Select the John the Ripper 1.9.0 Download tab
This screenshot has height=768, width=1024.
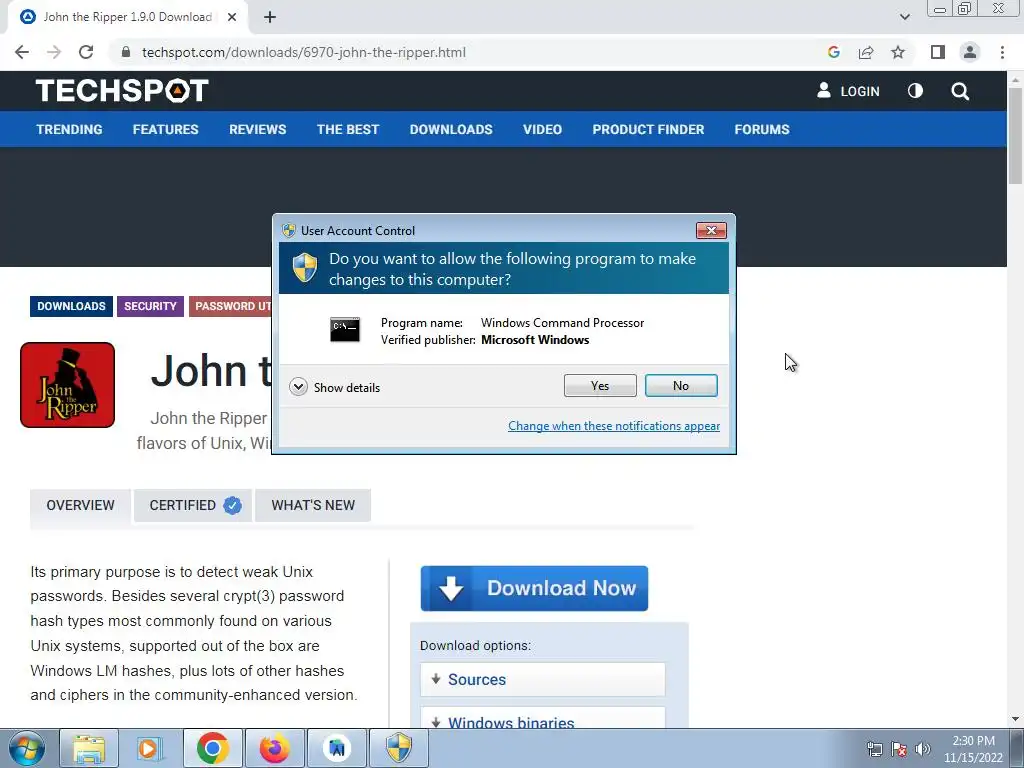click(x=127, y=17)
